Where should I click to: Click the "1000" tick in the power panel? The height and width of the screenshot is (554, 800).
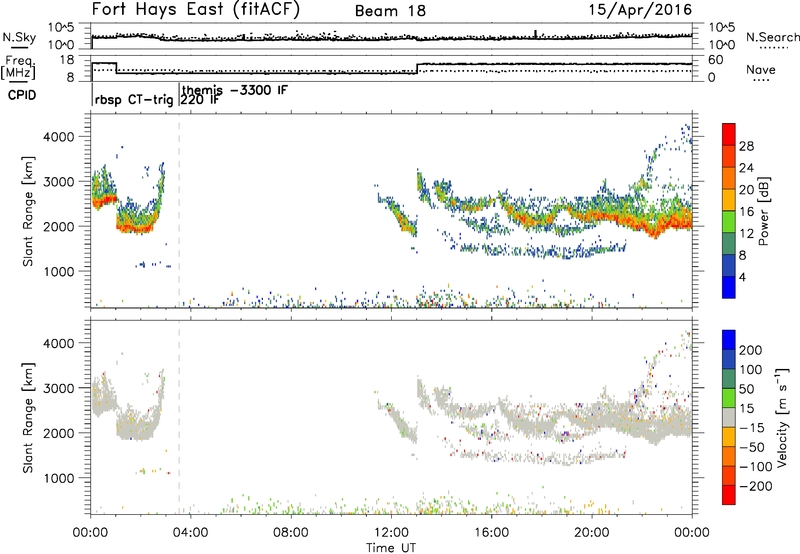pos(59,271)
